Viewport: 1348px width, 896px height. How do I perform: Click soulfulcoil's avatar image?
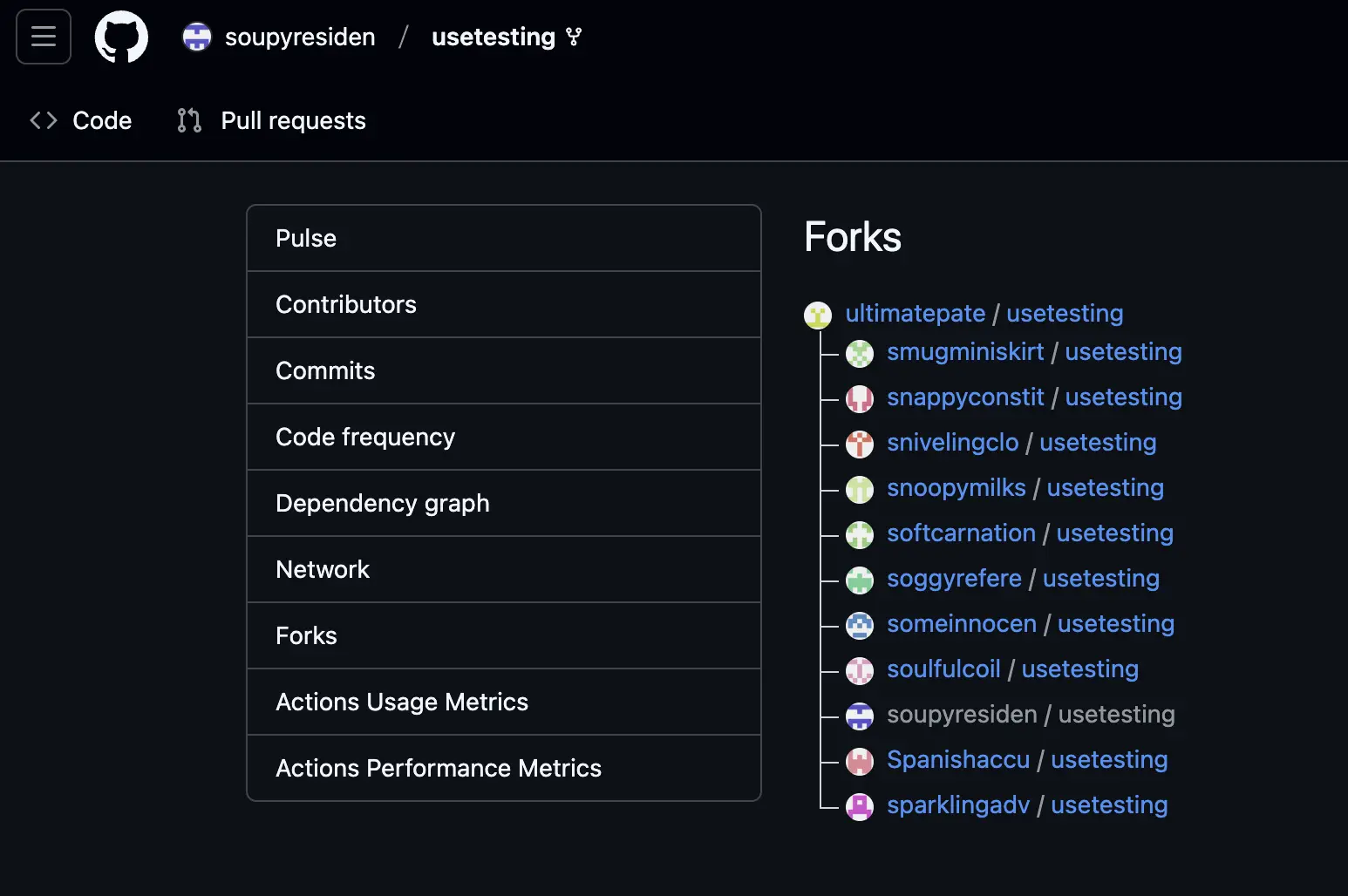pyautogui.click(x=860, y=671)
